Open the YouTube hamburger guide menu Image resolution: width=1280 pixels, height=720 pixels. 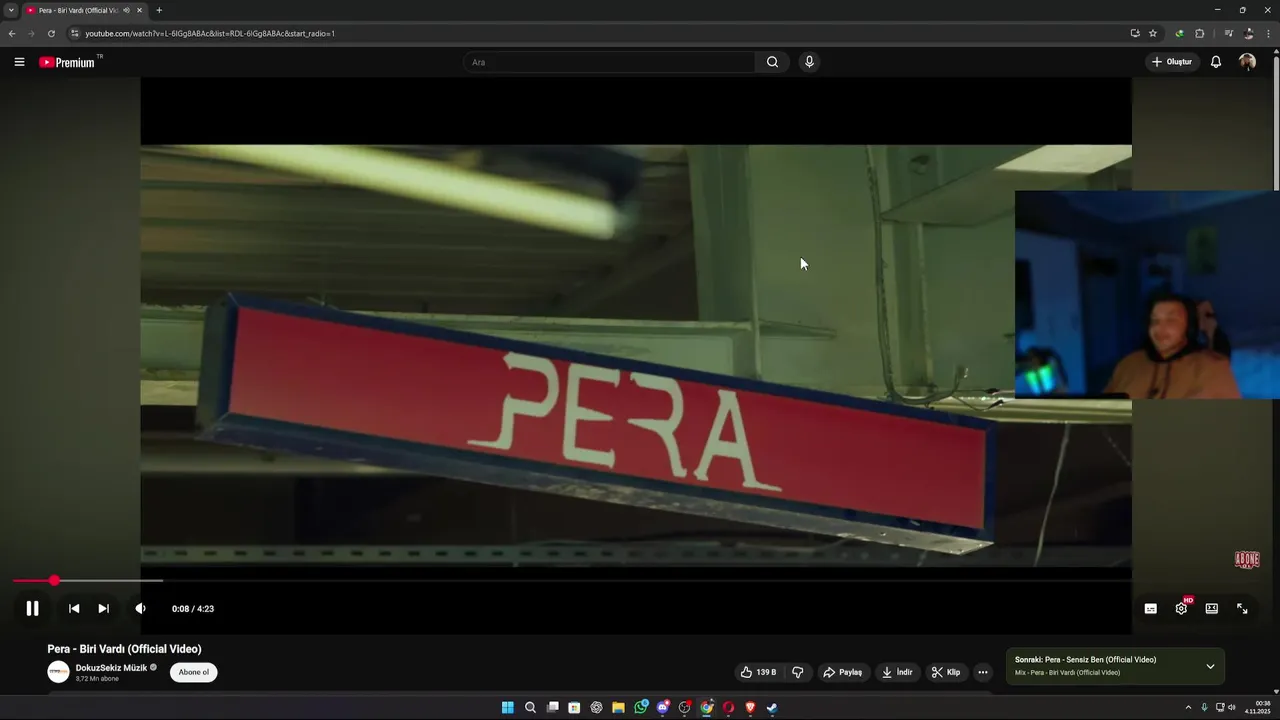point(19,62)
